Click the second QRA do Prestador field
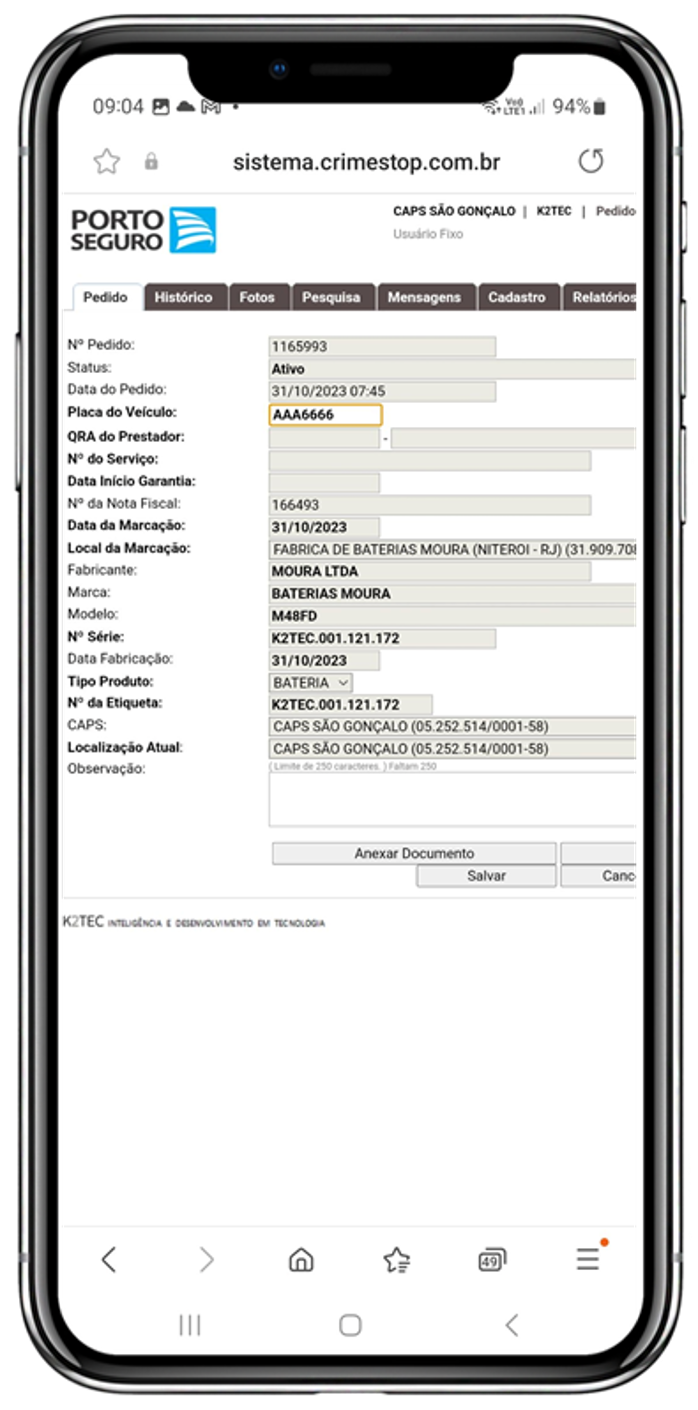 click(513, 438)
